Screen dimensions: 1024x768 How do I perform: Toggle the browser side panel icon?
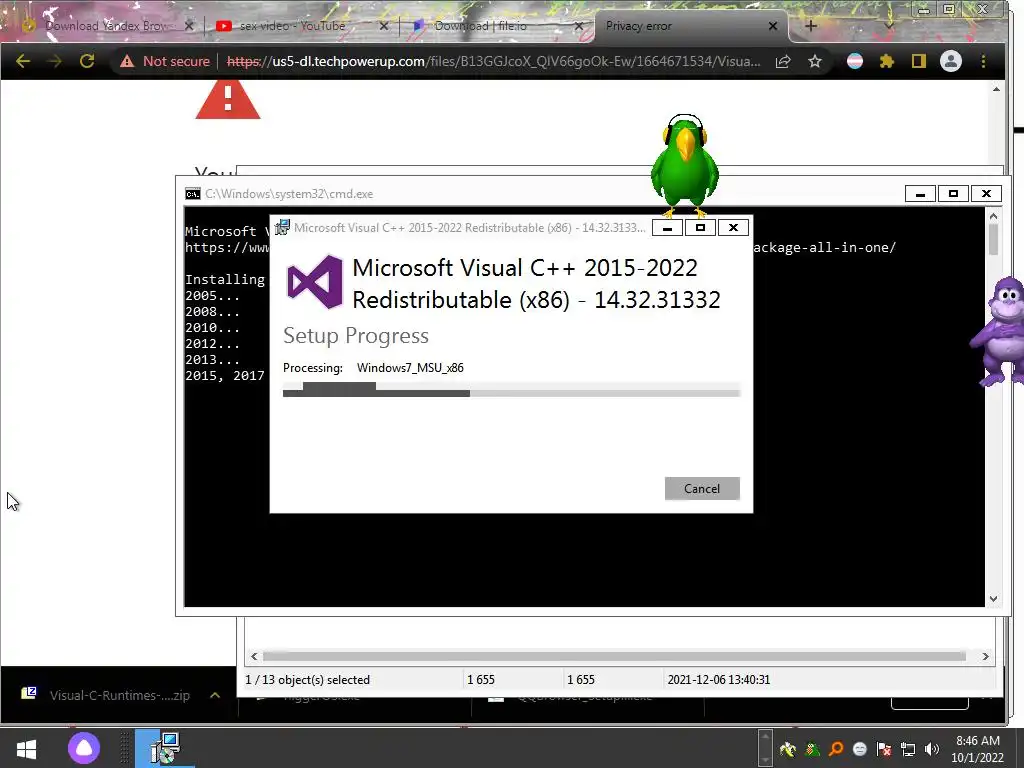pos(919,61)
